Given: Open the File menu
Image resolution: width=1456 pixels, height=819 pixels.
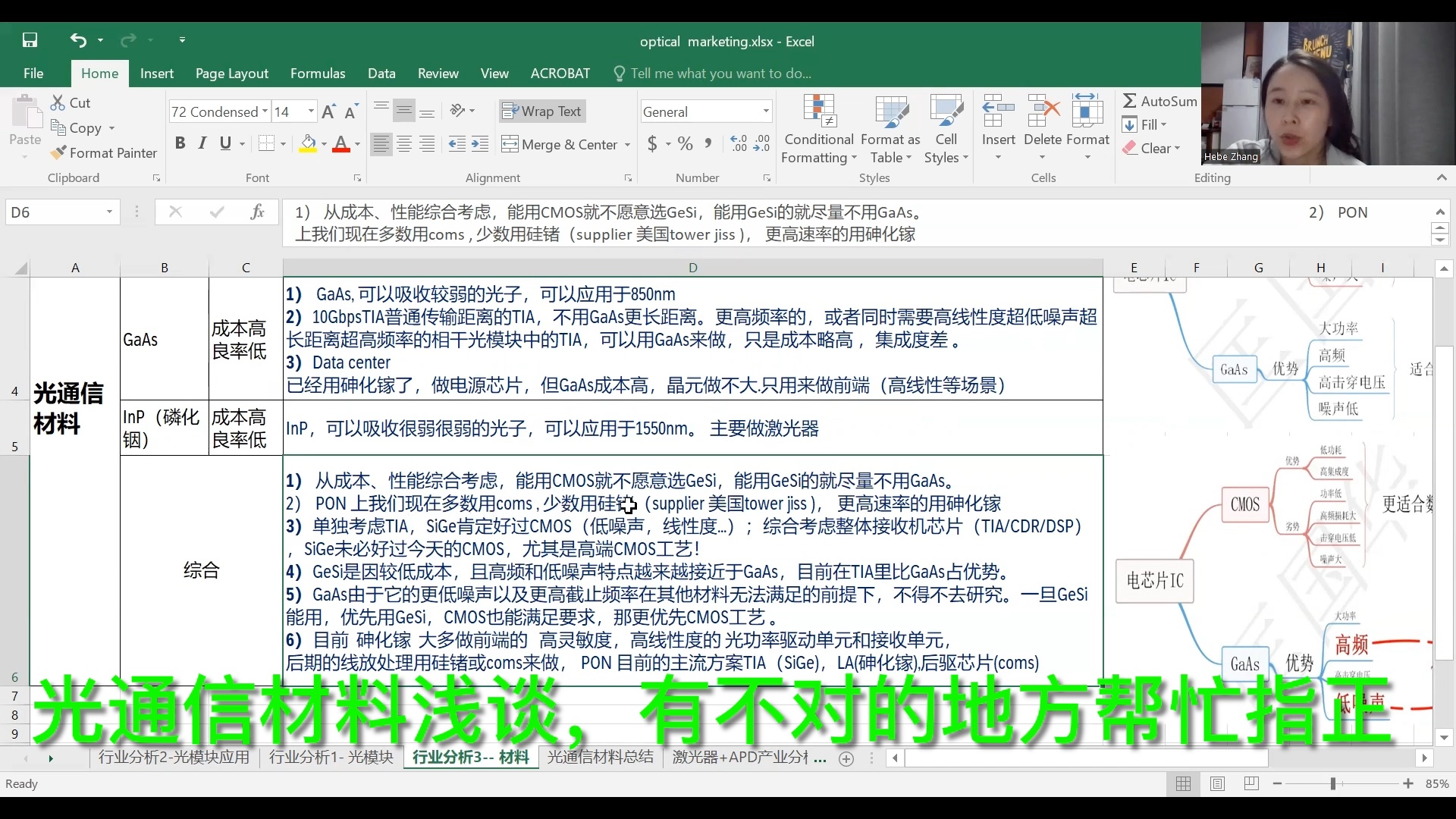Looking at the screenshot, I should [x=33, y=74].
